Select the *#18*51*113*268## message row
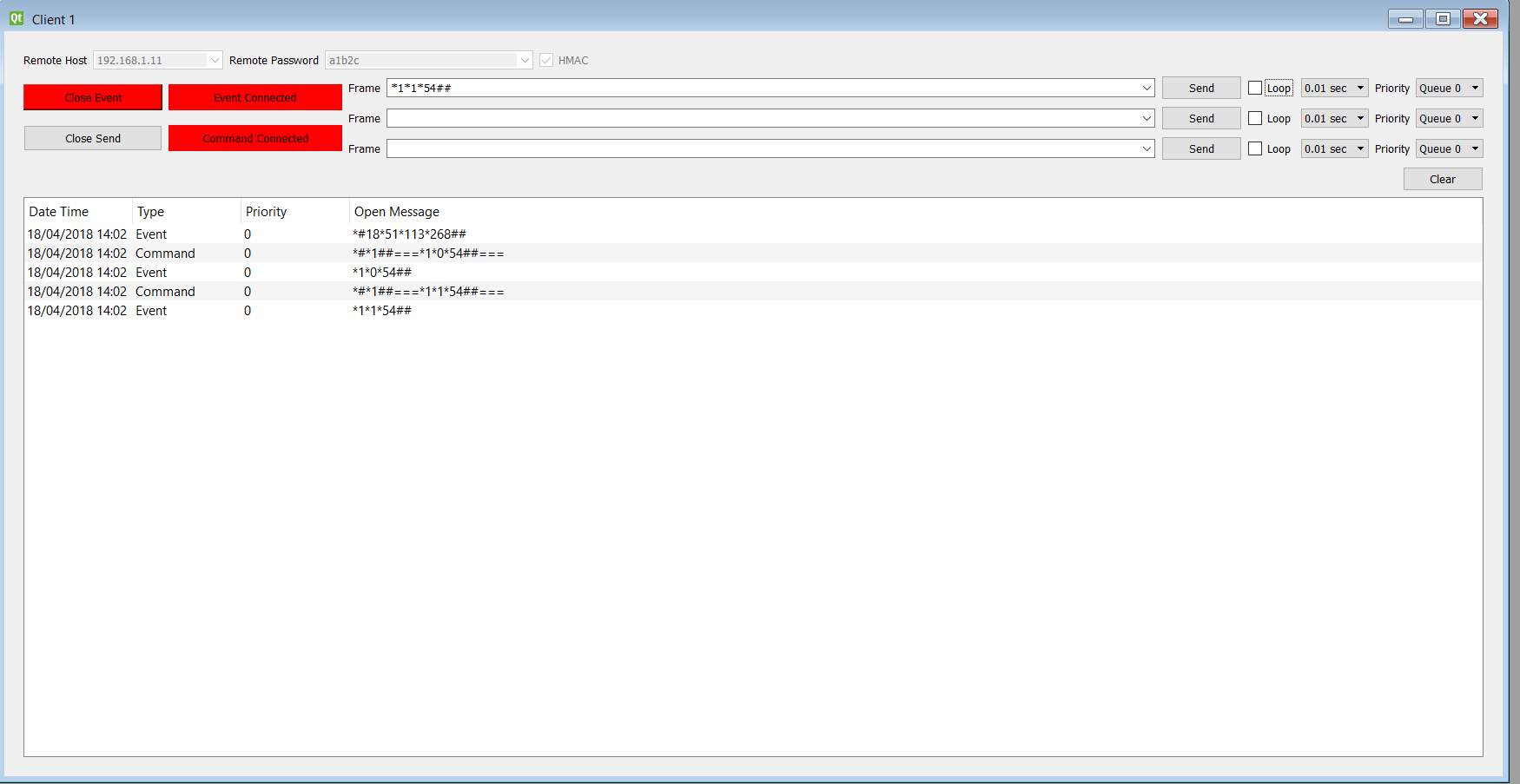 coord(753,234)
